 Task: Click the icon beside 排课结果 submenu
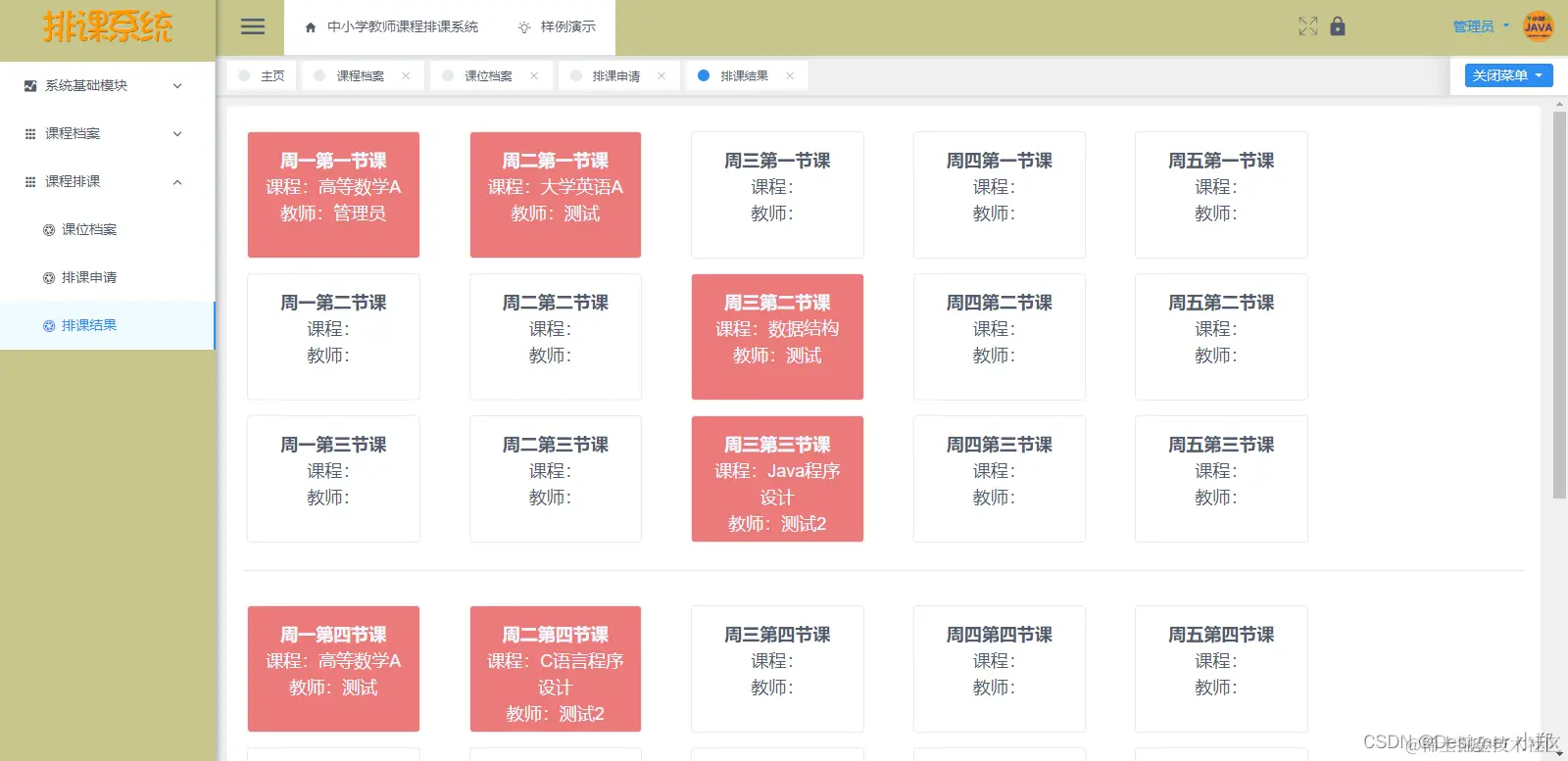(49, 326)
